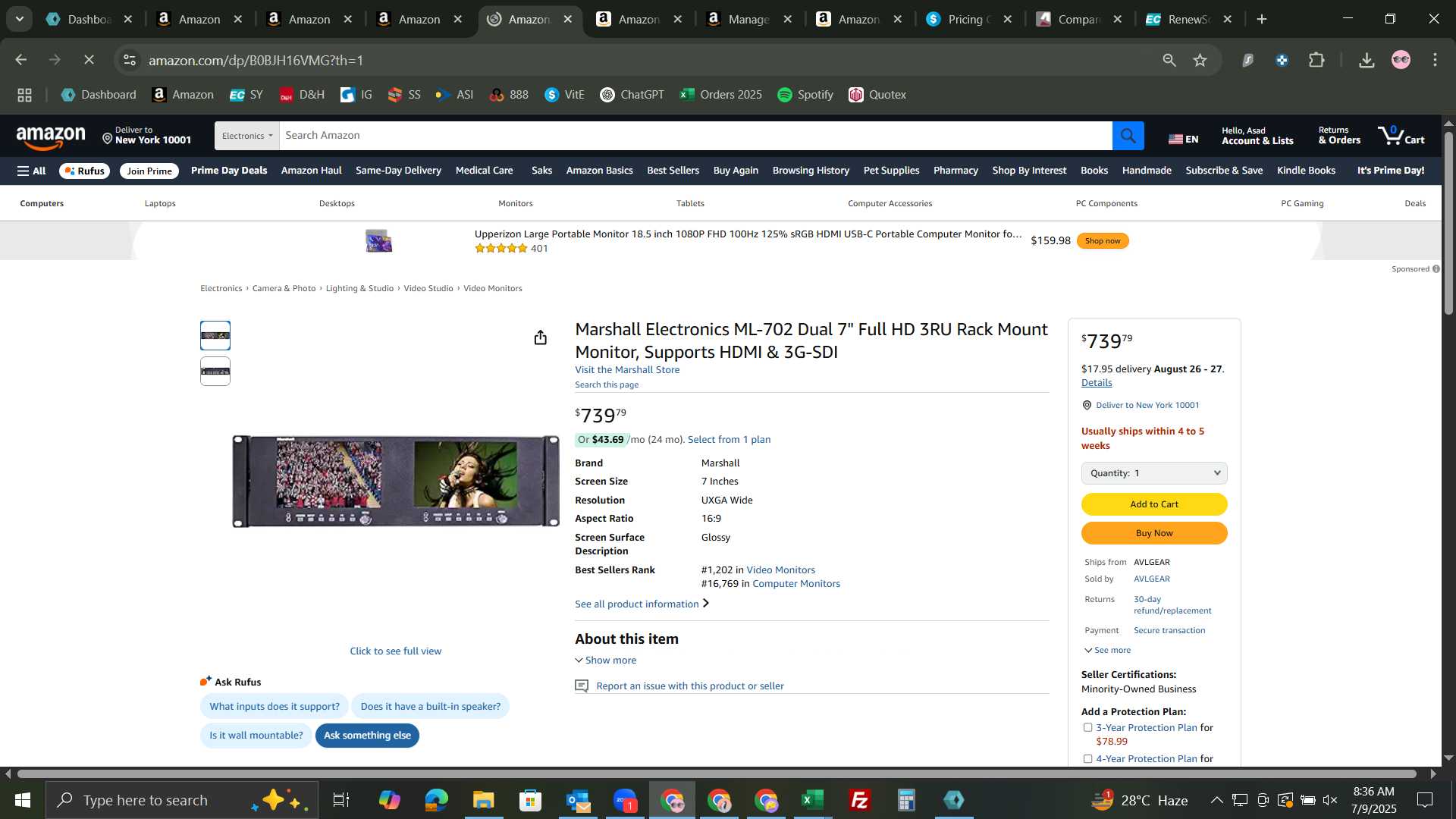Click the Buy Now button
The width and height of the screenshot is (1456, 819).
click(x=1154, y=533)
